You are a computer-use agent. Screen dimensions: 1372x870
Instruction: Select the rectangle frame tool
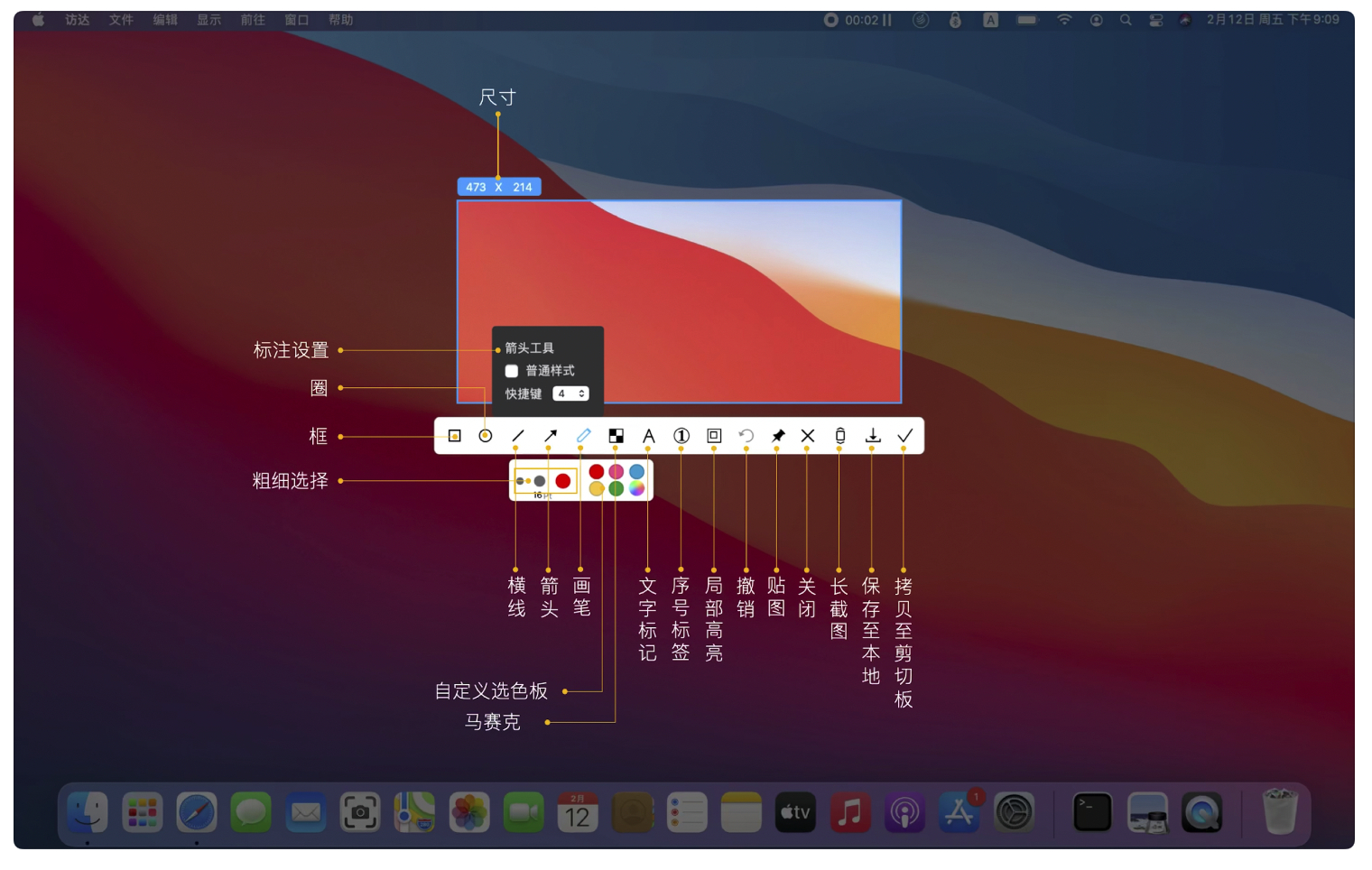point(455,436)
